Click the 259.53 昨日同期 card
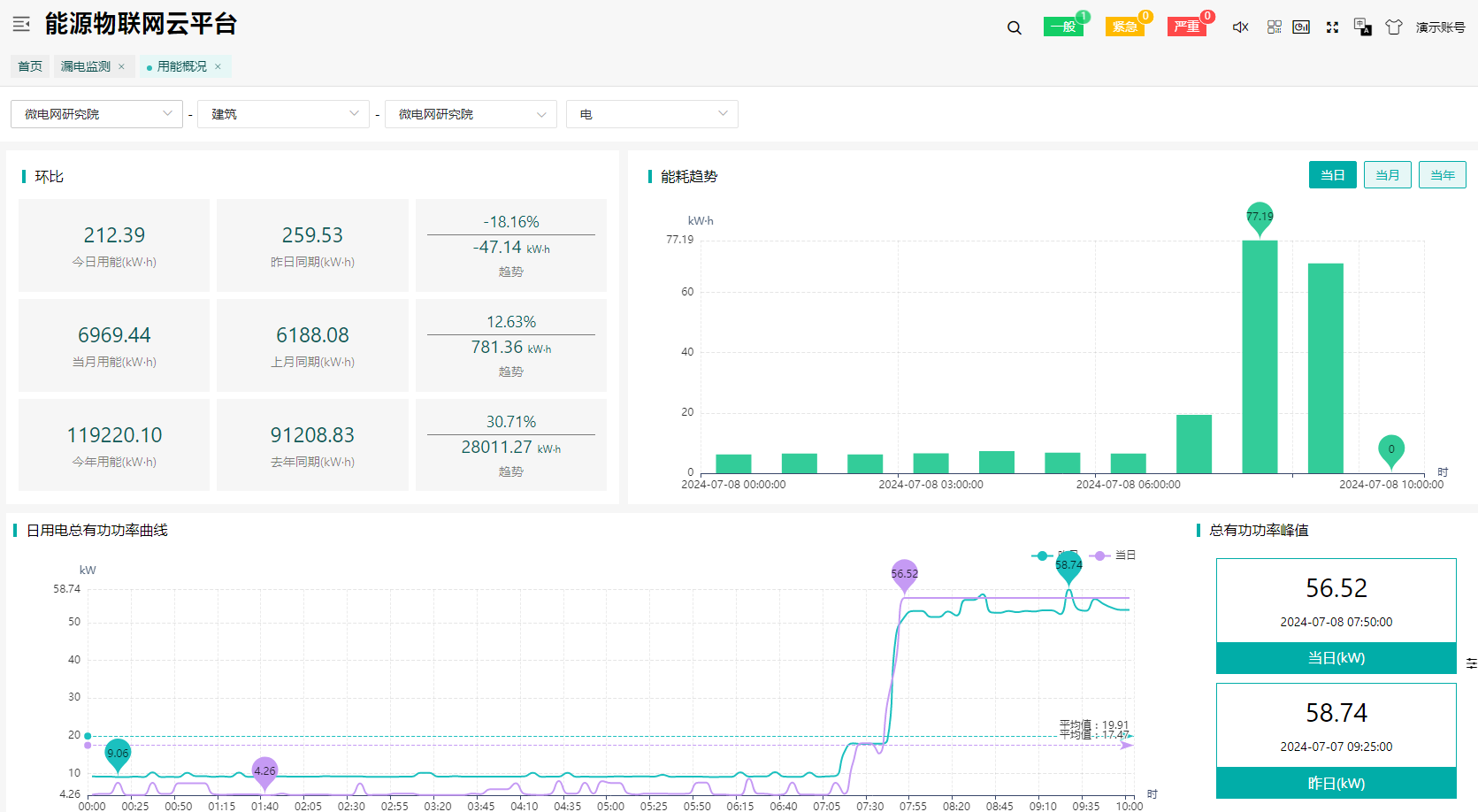The image size is (1478, 812). coord(312,245)
